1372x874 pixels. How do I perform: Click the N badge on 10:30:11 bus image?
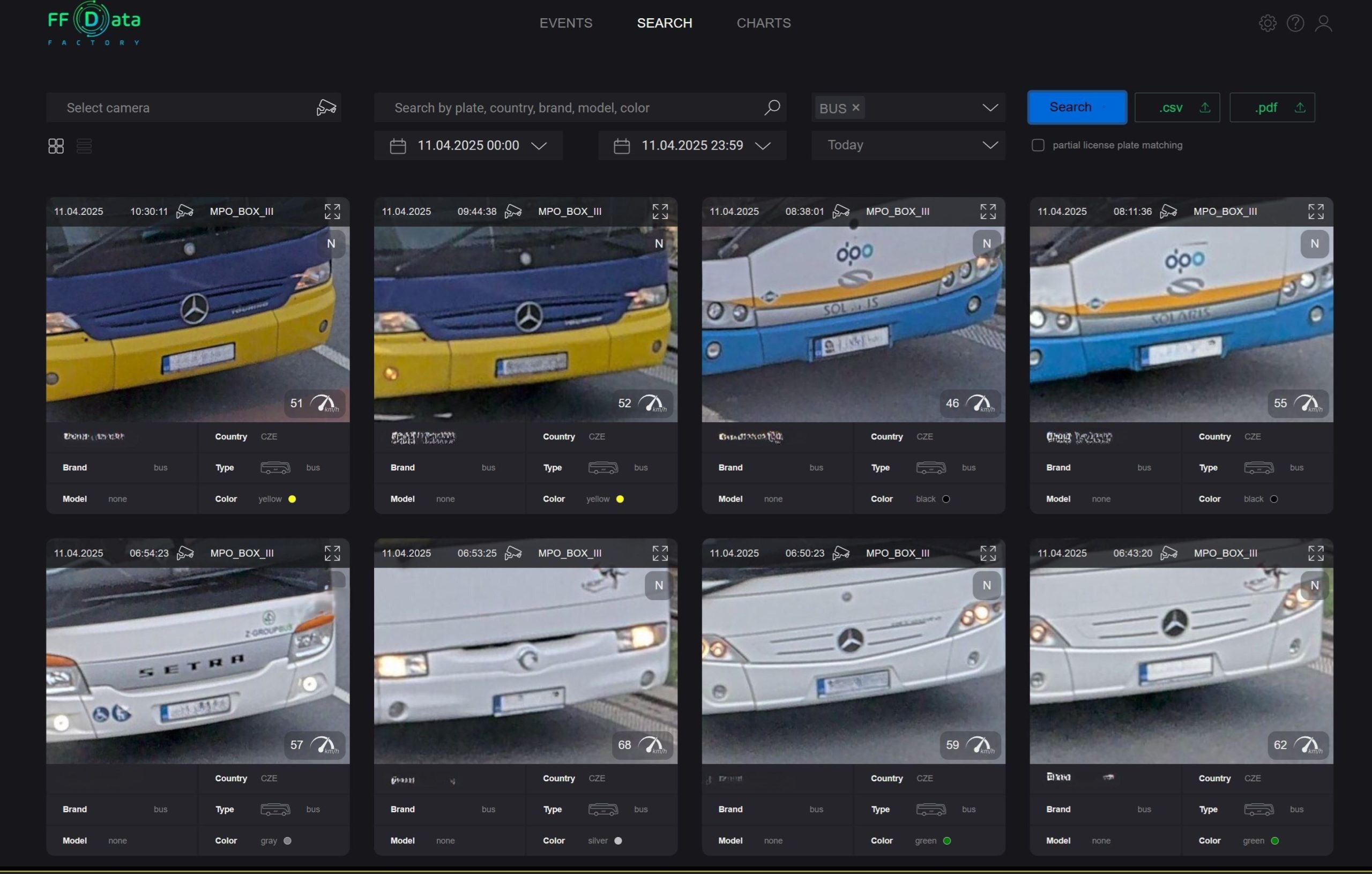pyautogui.click(x=331, y=244)
